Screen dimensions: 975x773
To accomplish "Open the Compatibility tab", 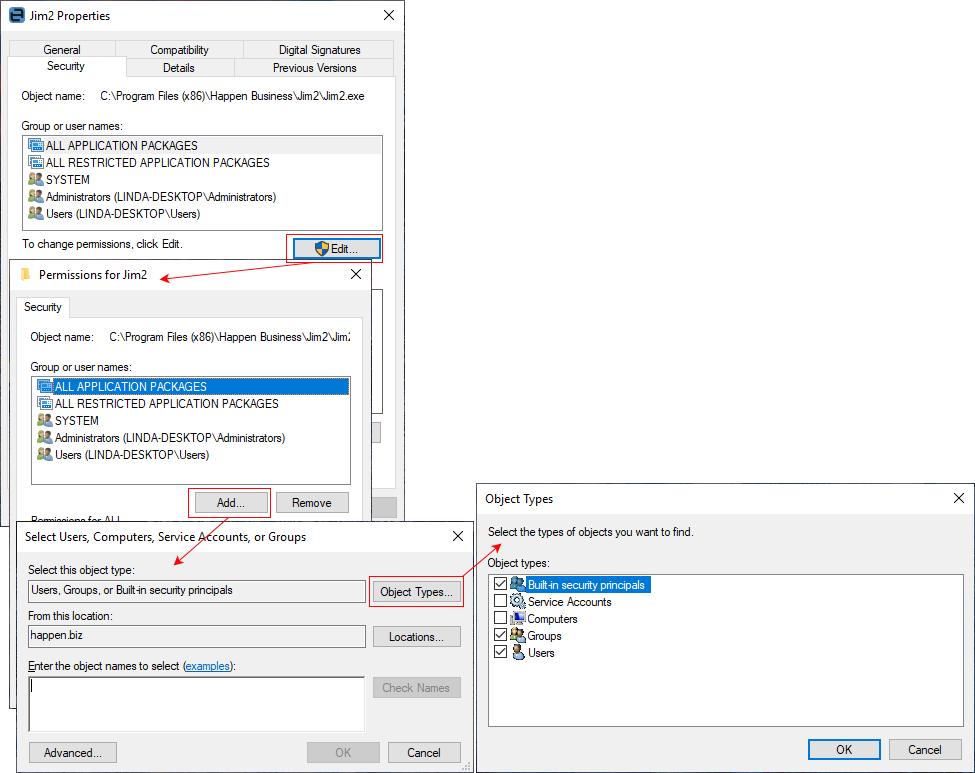I will point(179,48).
